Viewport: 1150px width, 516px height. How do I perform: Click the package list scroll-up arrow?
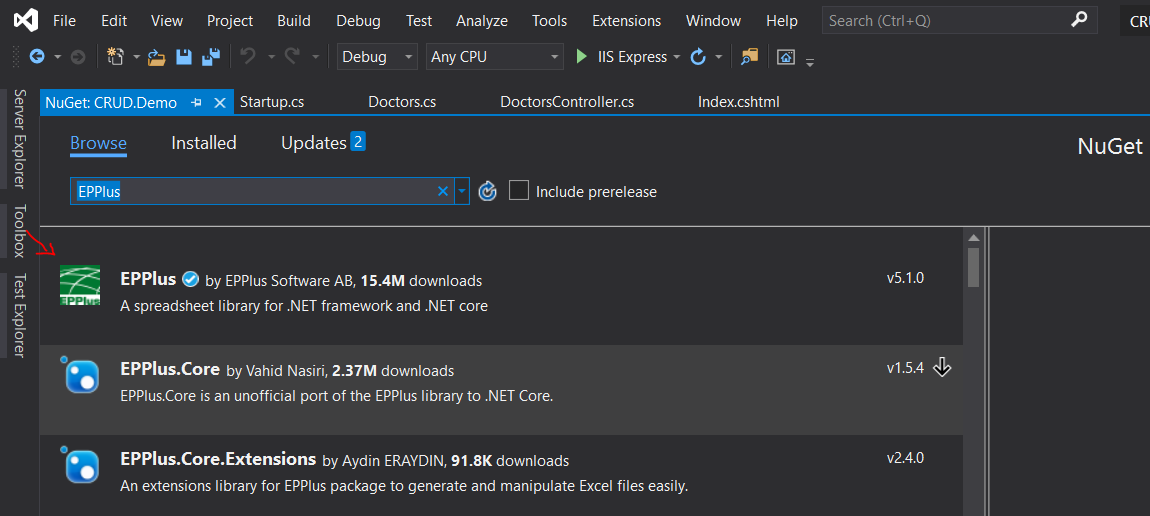(x=973, y=237)
